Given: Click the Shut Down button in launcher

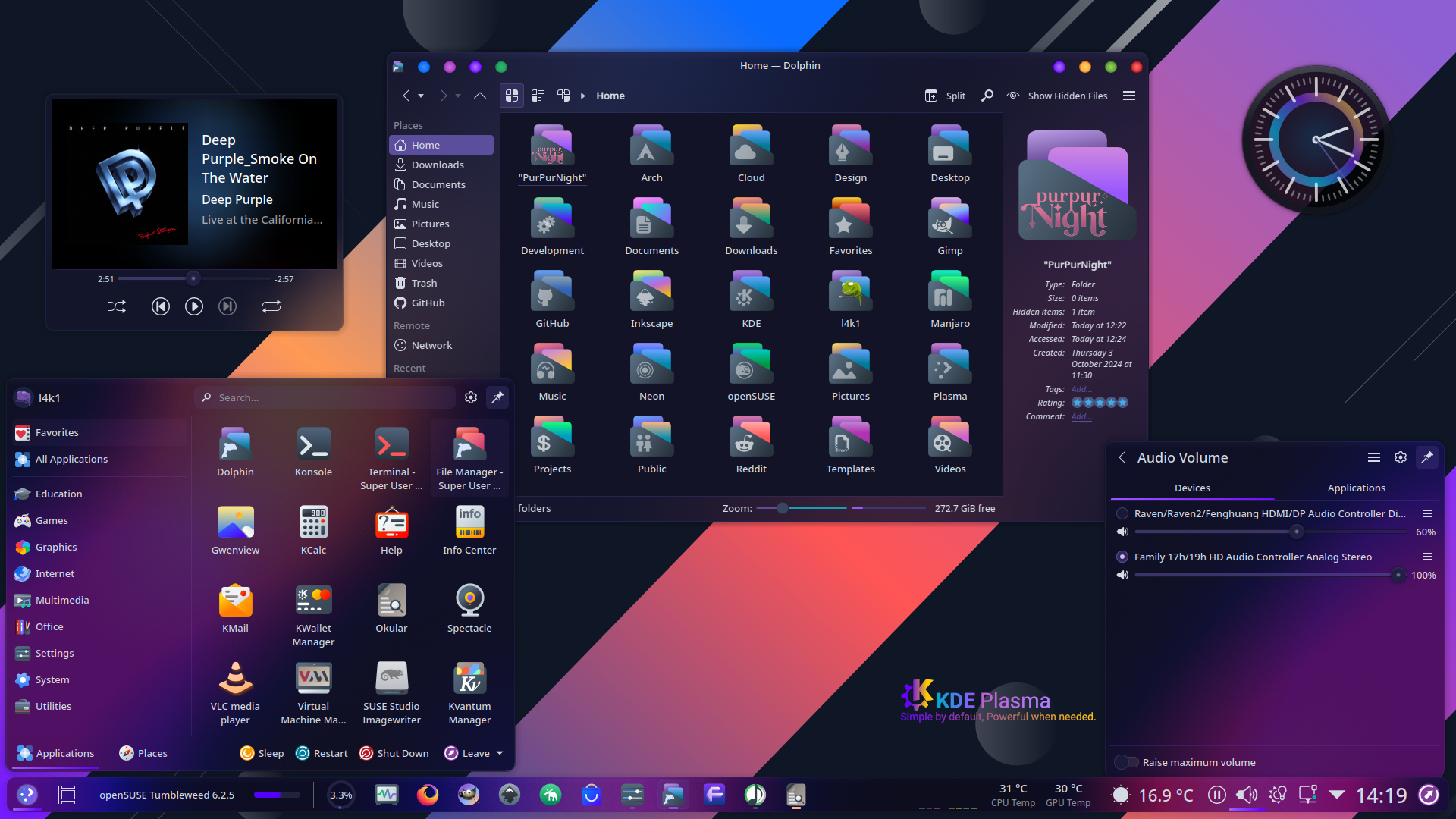Looking at the screenshot, I should click(x=394, y=753).
